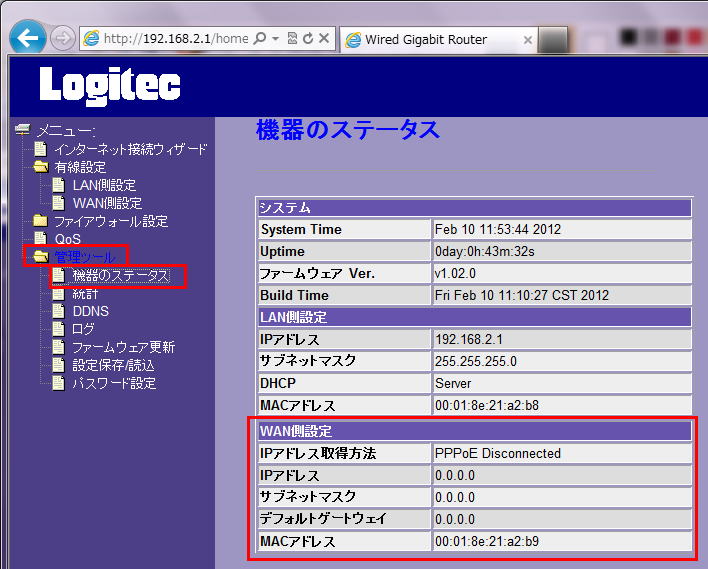The width and height of the screenshot is (708, 569).
Task: Open the ログ menu item
Action: 84,329
